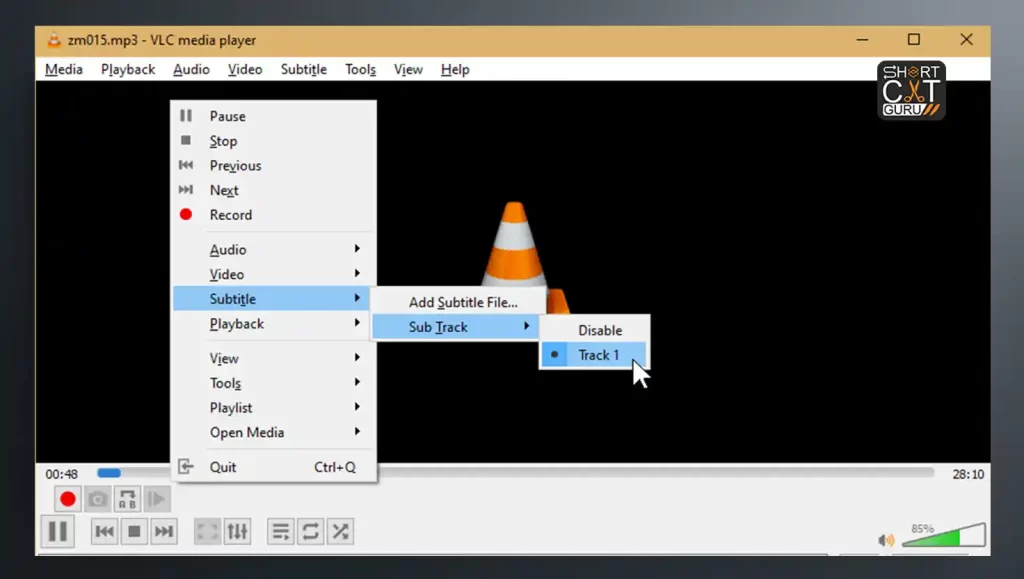The image size is (1024, 579).
Task: Expand the Playlist submenu
Action: (x=274, y=408)
